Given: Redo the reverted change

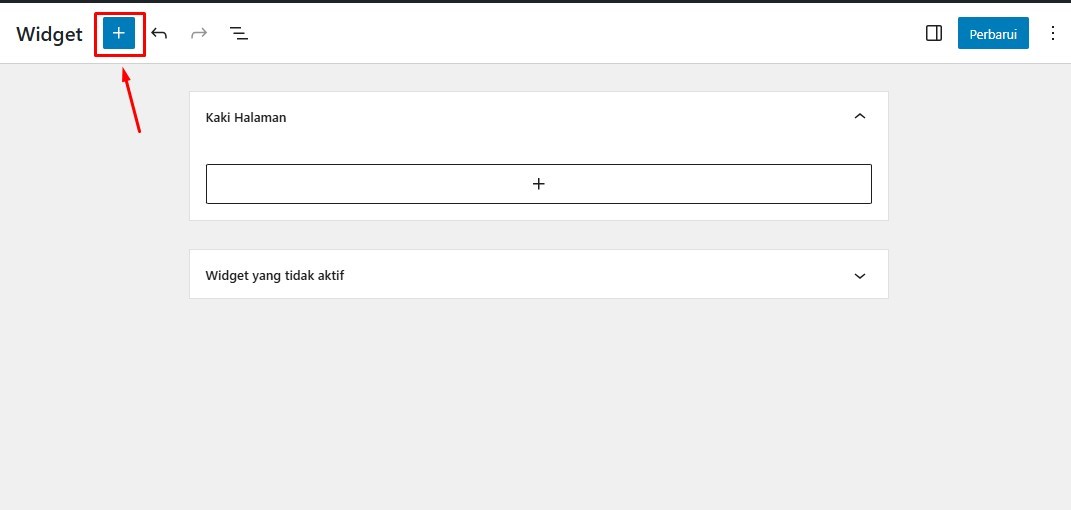Looking at the screenshot, I should click(199, 33).
